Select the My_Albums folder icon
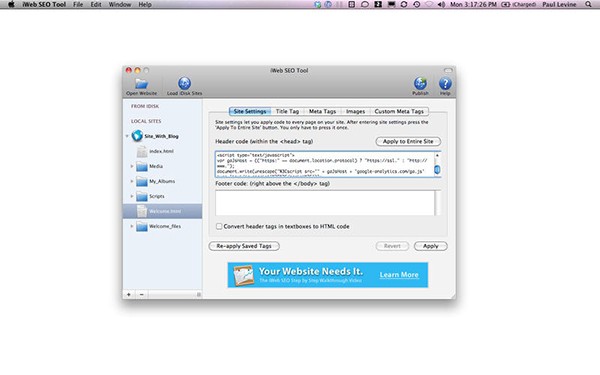Image resolution: width=600 pixels, height=375 pixels. point(142,181)
